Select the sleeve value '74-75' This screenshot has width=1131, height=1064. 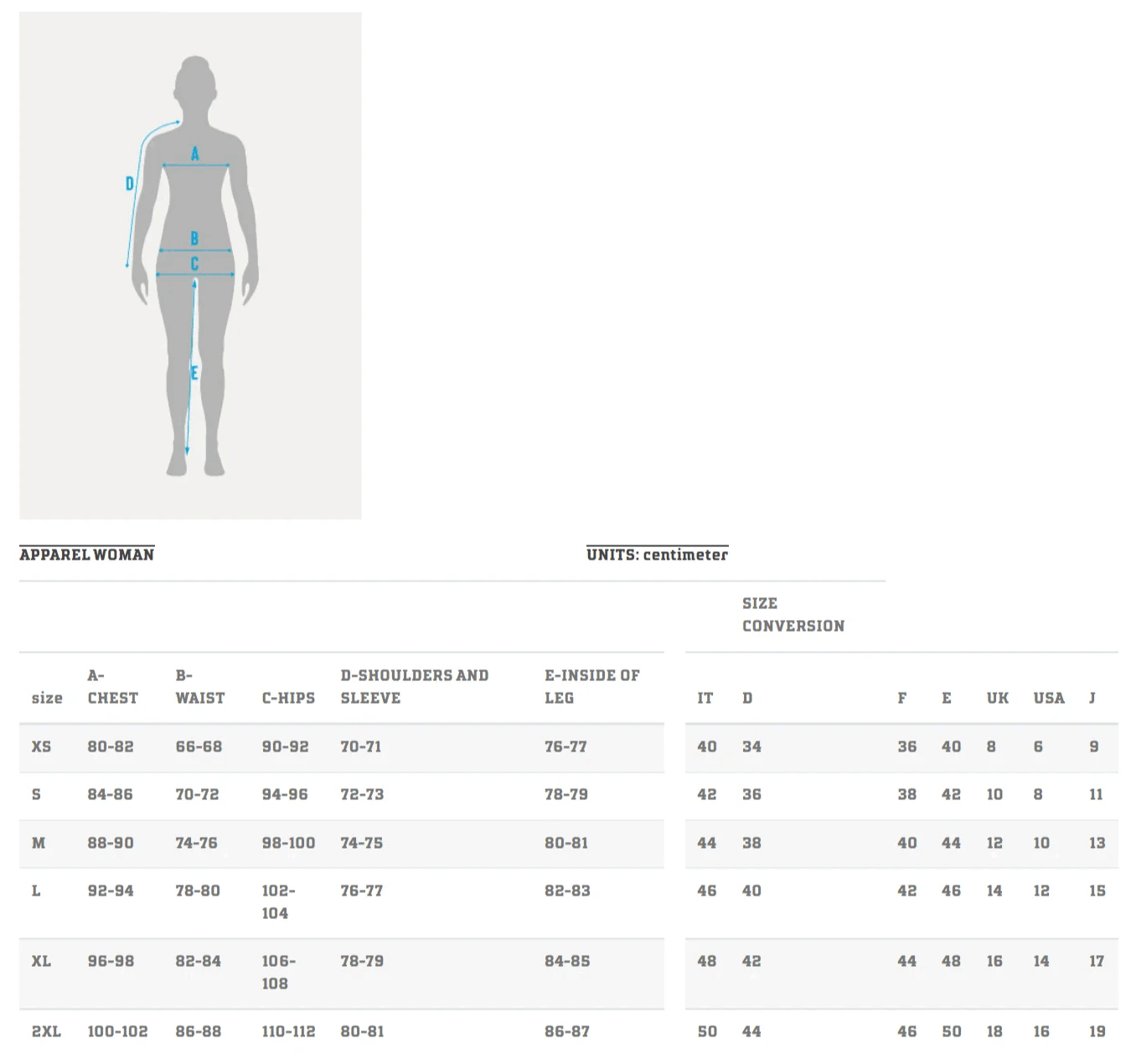point(362,843)
